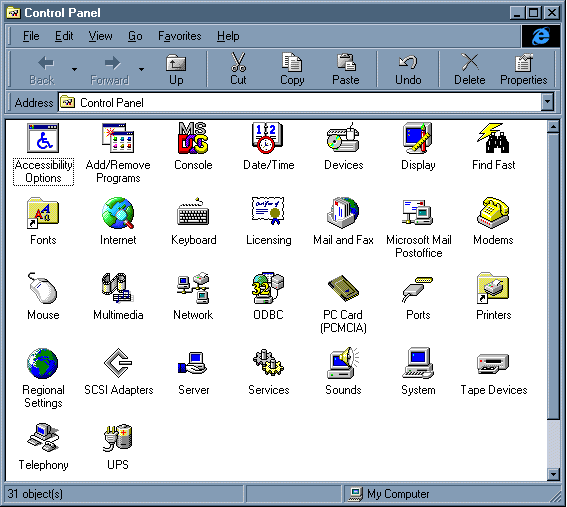Select Microsoft Mail Postoffice icon

[x=418, y=212]
